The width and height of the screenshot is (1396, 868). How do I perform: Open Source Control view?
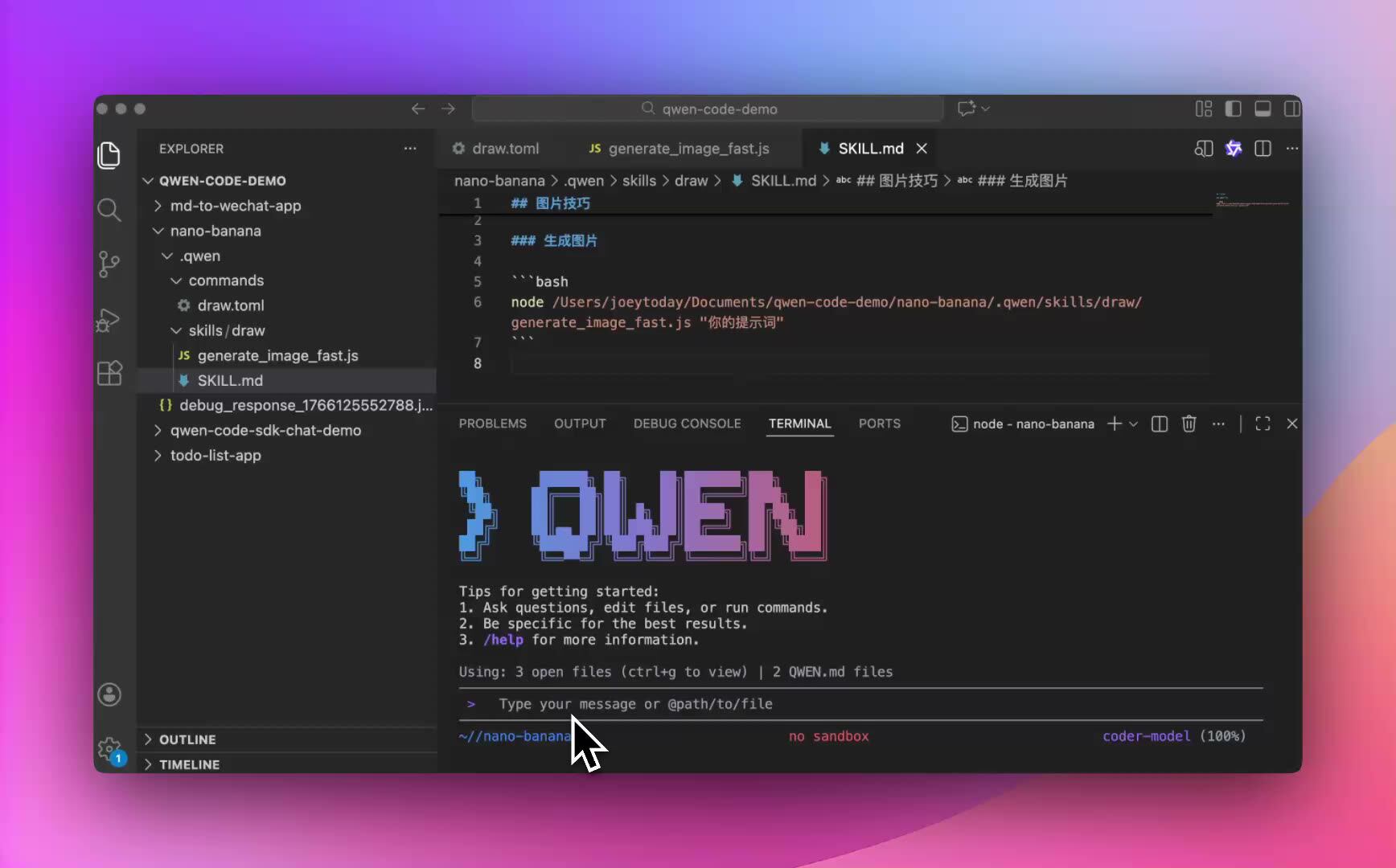[109, 264]
